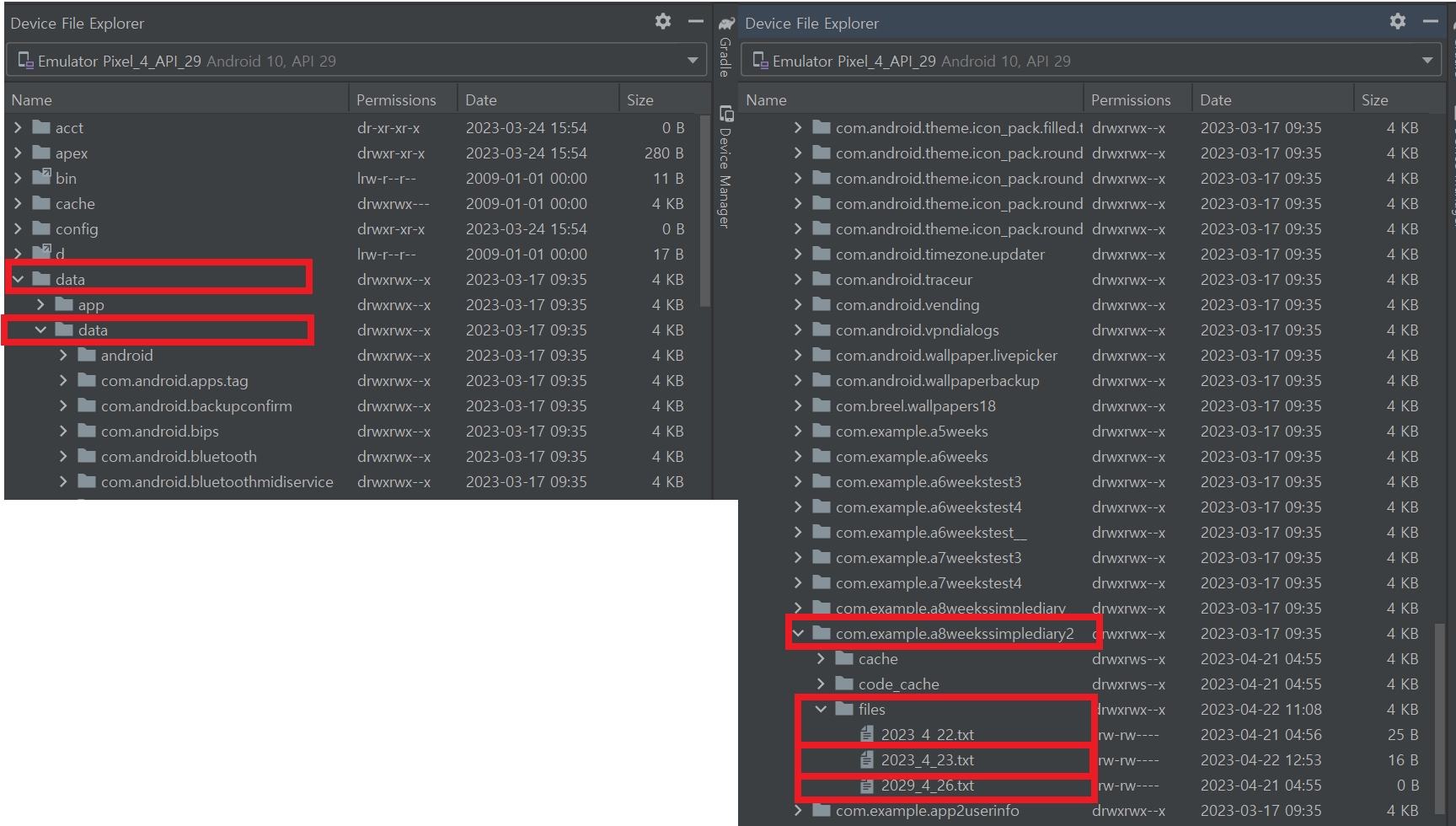Sort by Date column in left panel
Image resolution: width=1456 pixels, height=826 pixels.
tap(538, 99)
